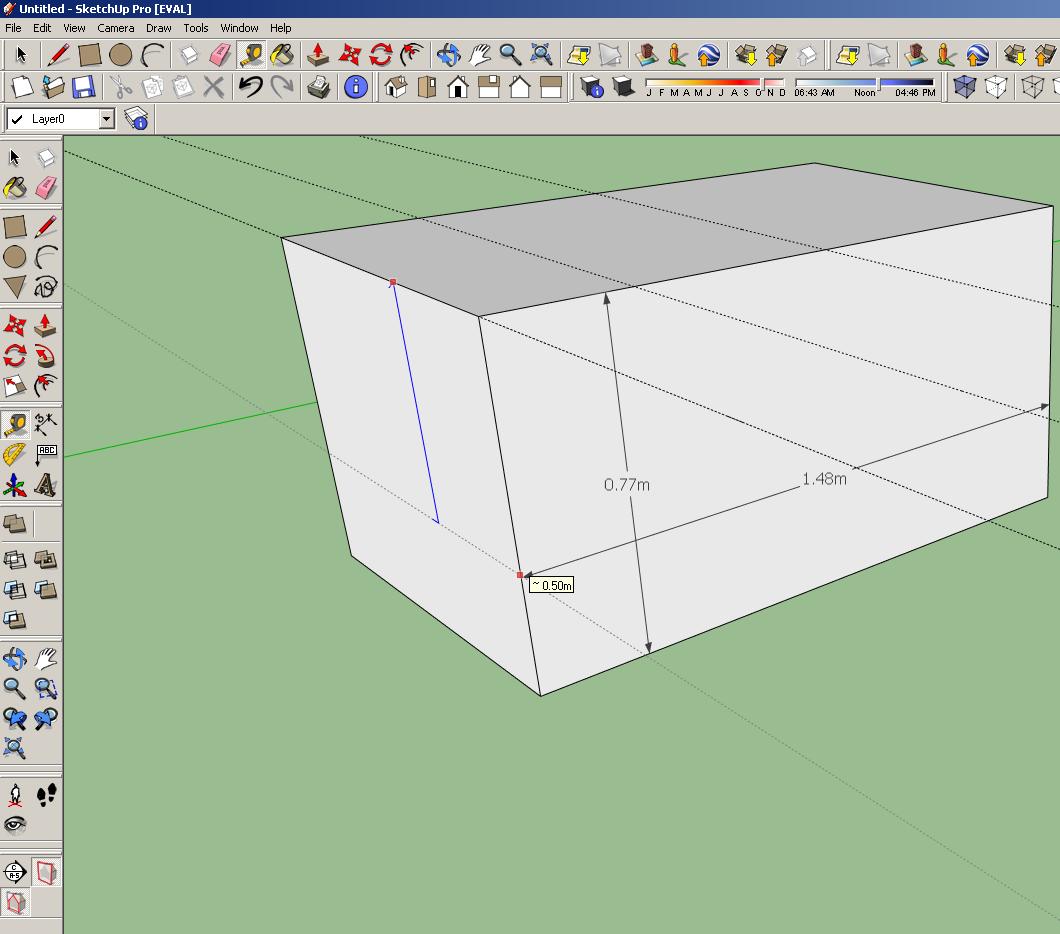
Task: Open the Layer0 layer dropdown
Action: [106, 119]
